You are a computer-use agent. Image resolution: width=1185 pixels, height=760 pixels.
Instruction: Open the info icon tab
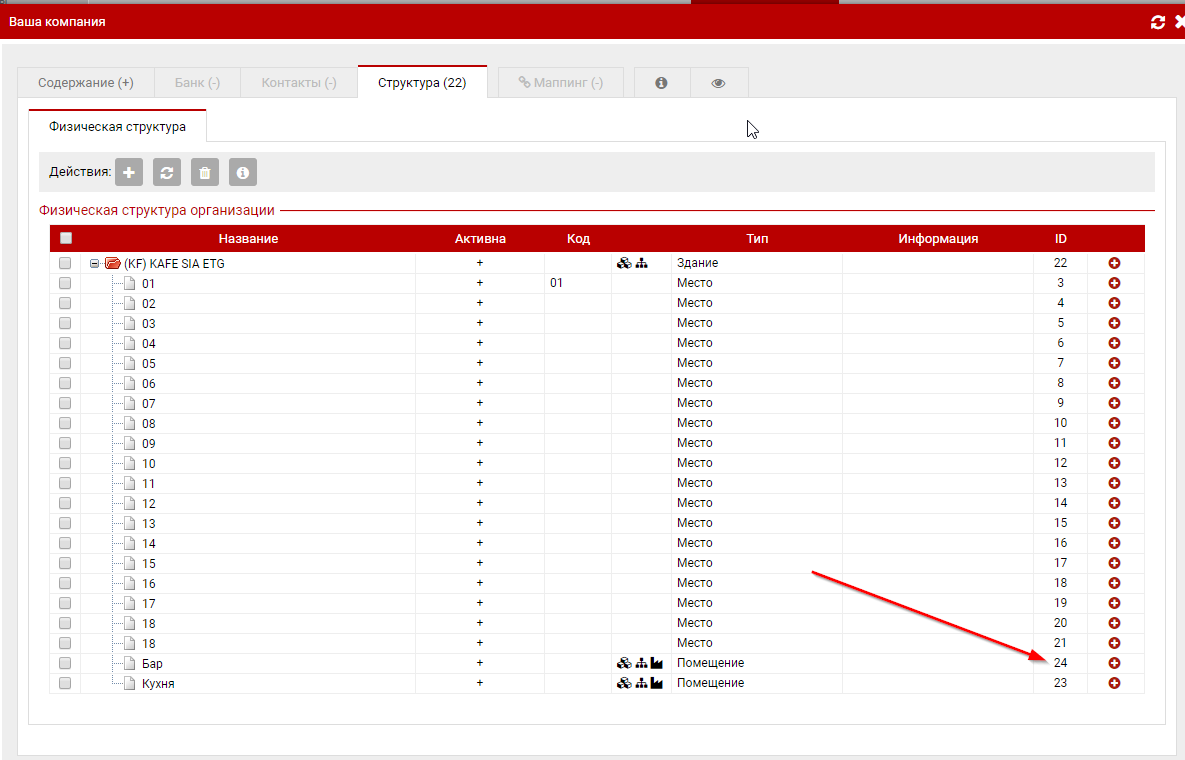pos(661,83)
